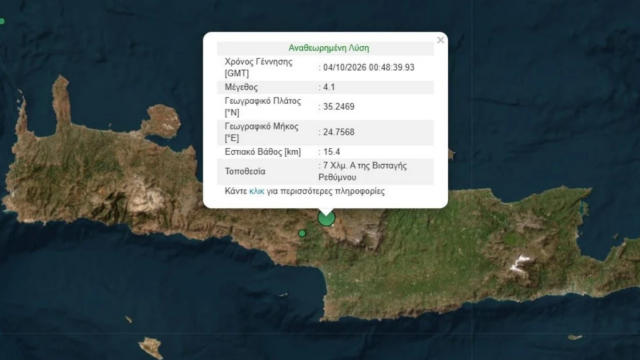The image size is (640, 360).
Task: Click location text '7 Χλμ. Α της Βισταγής Ρεθύμνου'
Action: tap(362, 171)
